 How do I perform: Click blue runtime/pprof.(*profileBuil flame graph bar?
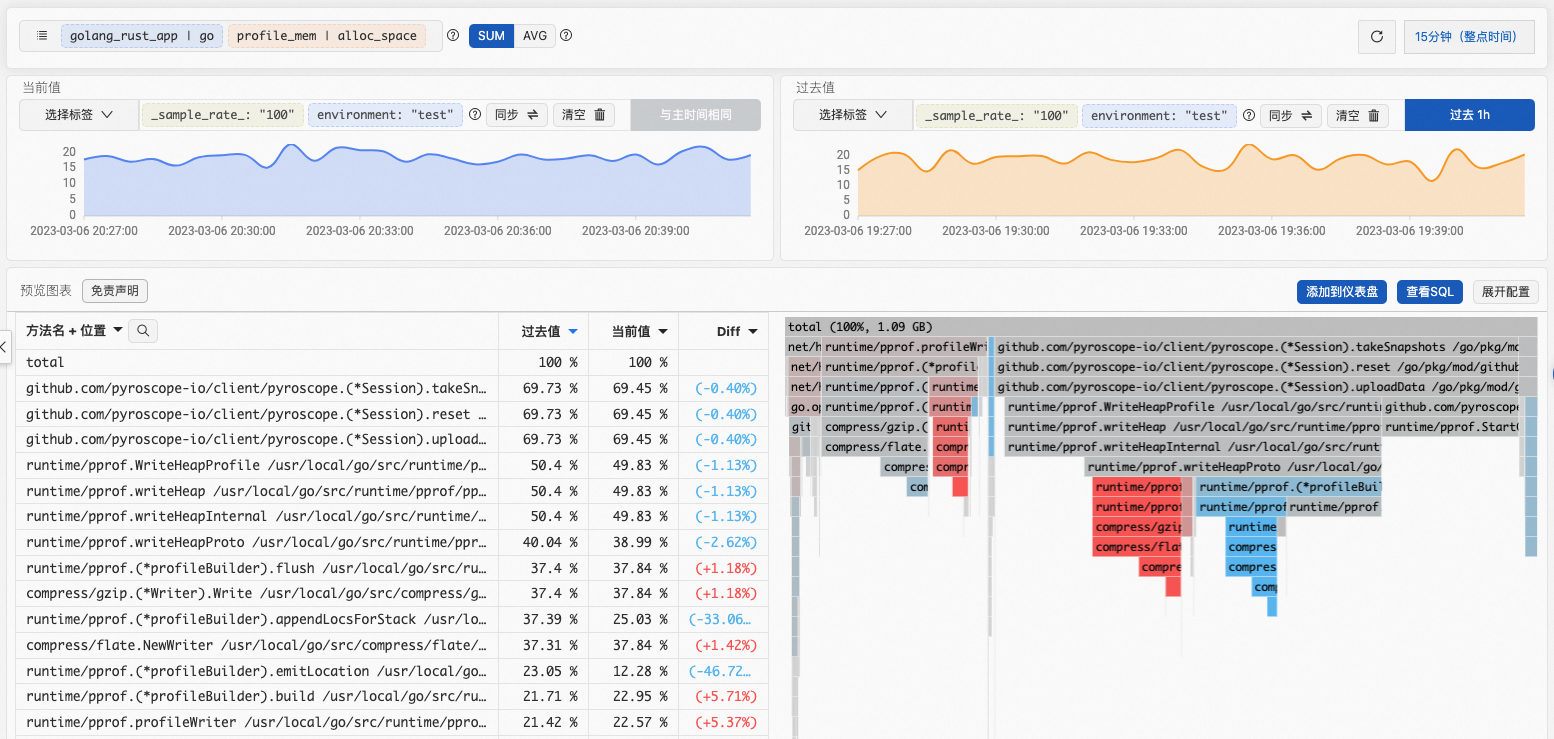click(x=1289, y=487)
